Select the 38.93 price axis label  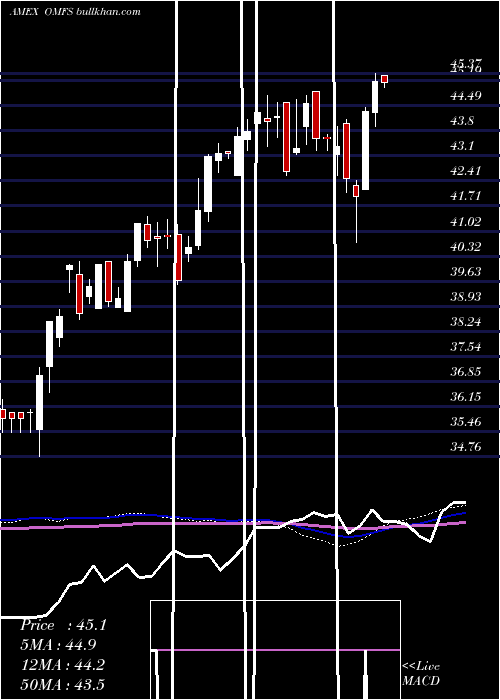(x=466, y=296)
